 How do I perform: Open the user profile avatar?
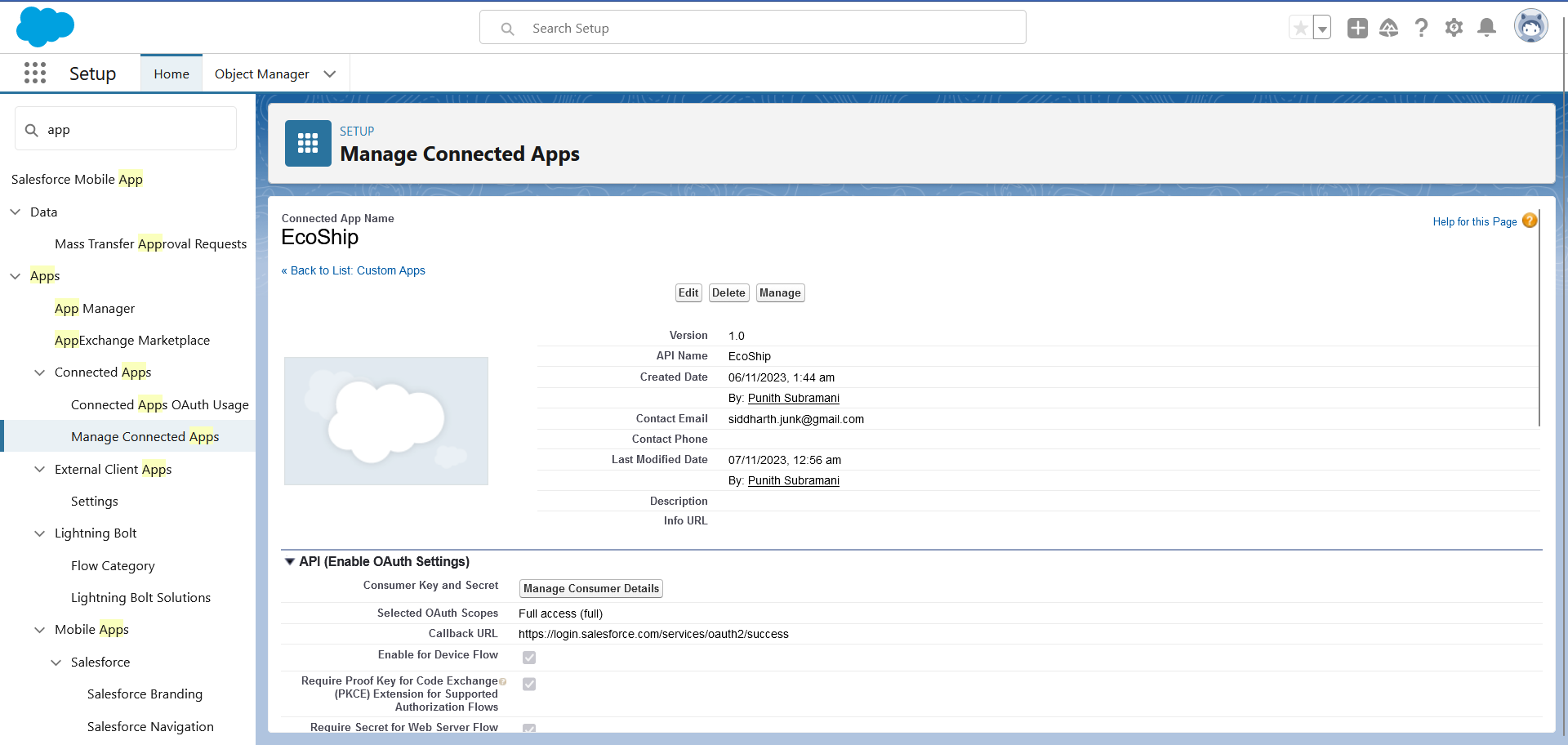(1530, 27)
